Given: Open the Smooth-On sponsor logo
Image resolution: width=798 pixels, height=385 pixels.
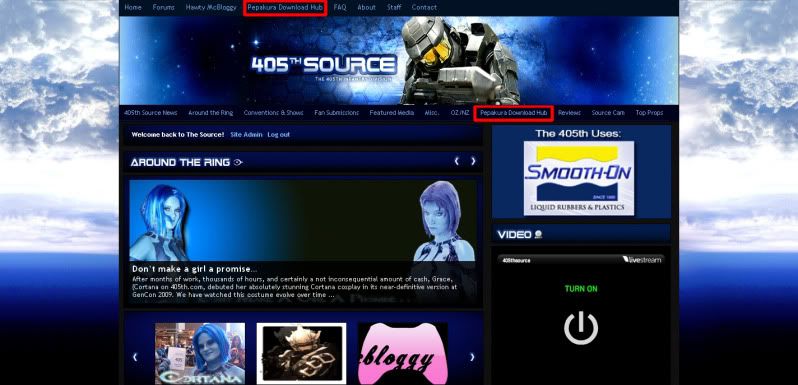Looking at the screenshot, I should click(579, 178).
